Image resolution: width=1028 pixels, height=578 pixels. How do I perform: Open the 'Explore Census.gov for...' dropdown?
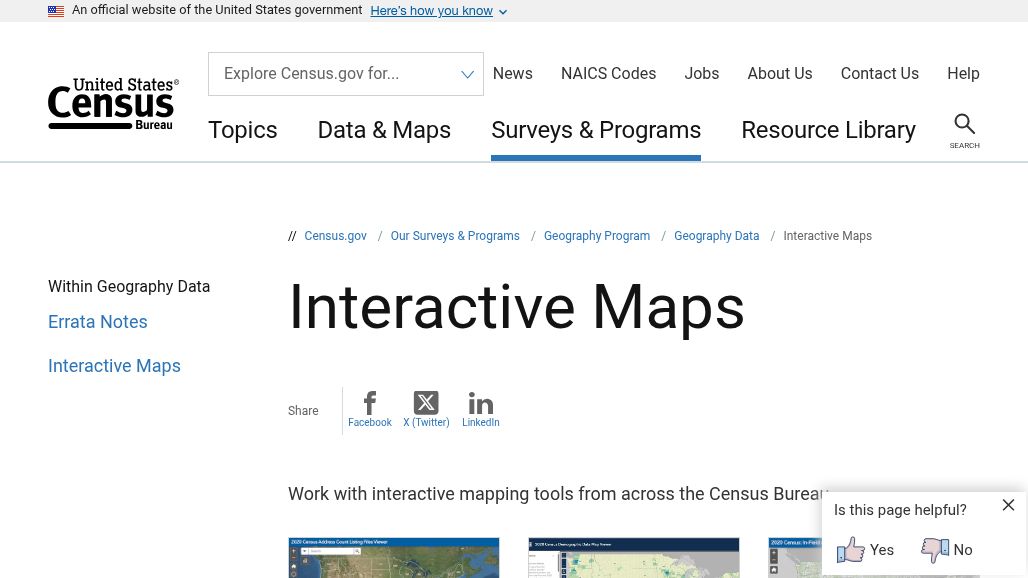pyautogui.click(x=346, y=74)
